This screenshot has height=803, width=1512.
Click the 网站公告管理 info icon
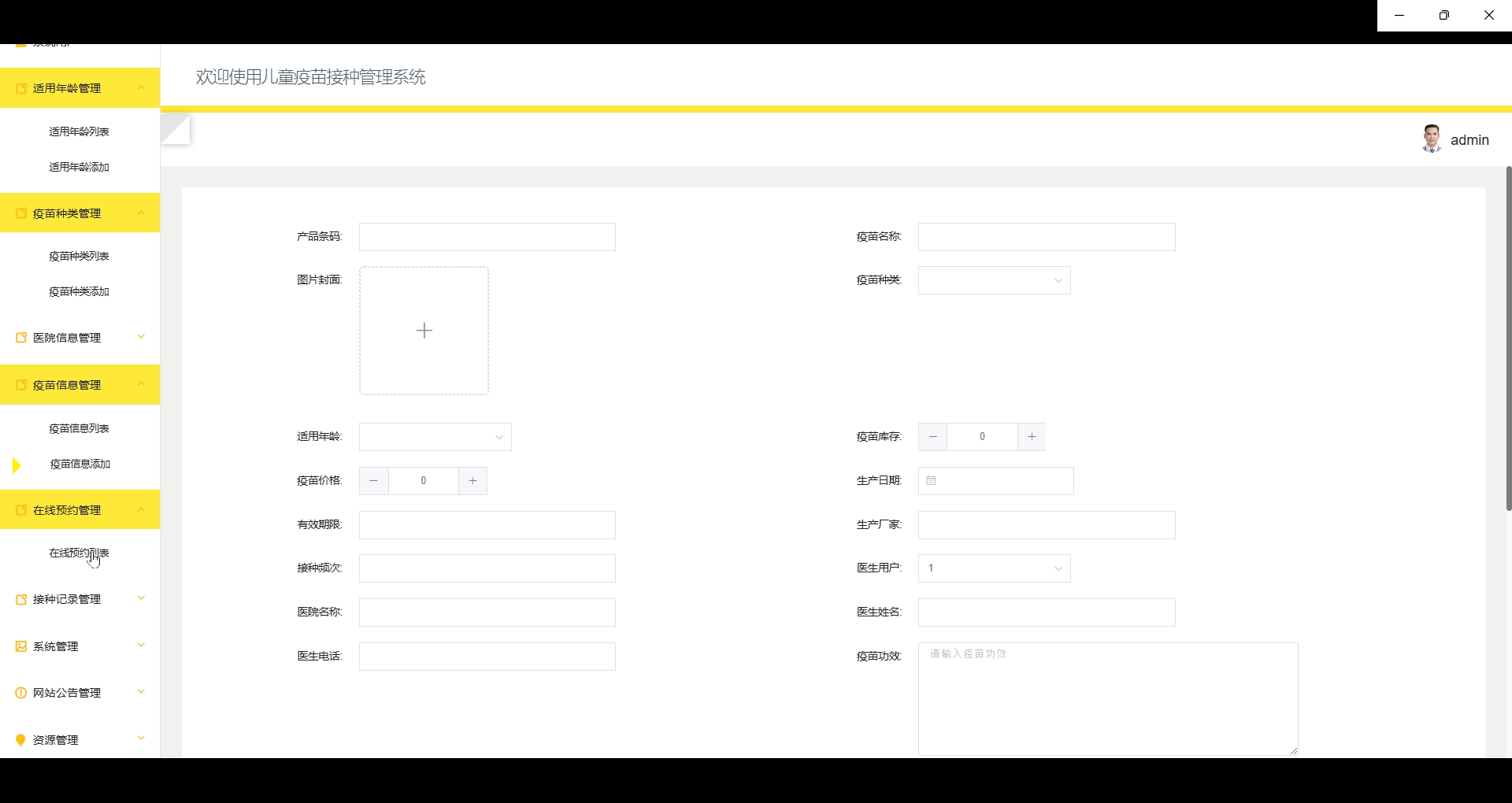pyautogui.click(x=21, y=693)
